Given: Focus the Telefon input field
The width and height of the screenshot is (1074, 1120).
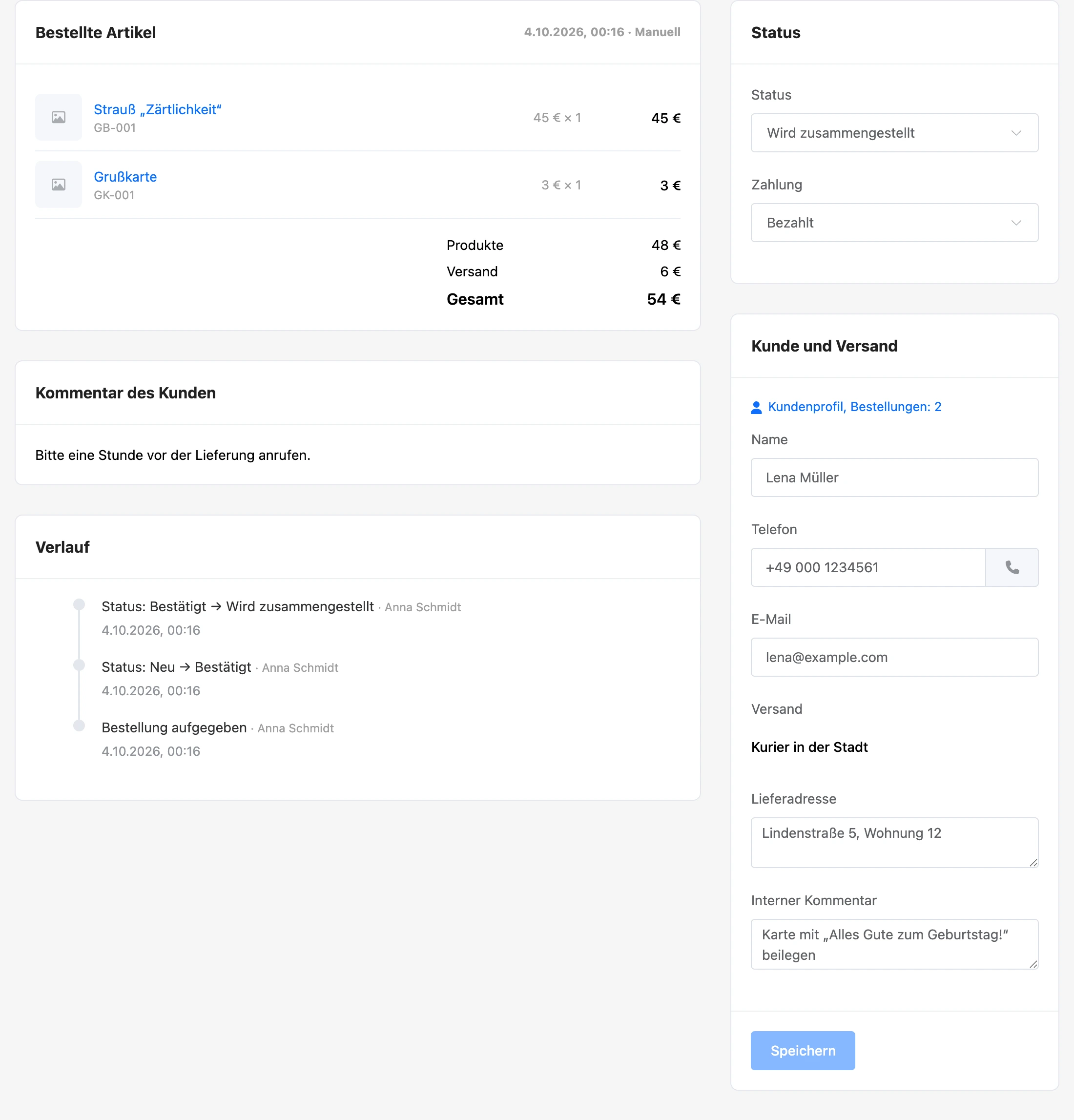Looking at the screenshot, I should [868, 567].
